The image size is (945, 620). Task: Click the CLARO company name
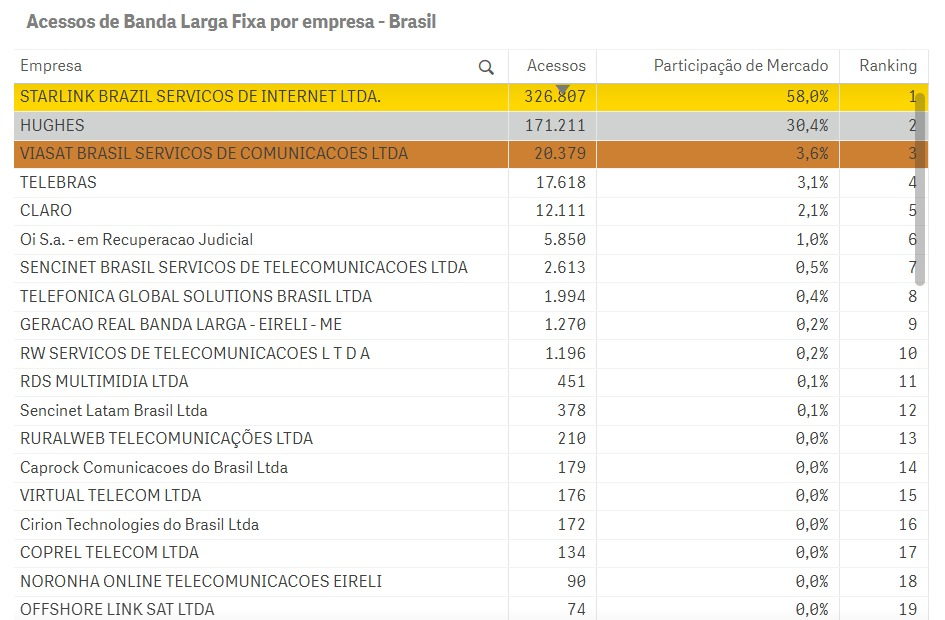pyautogui.click(x=46, y=211)
